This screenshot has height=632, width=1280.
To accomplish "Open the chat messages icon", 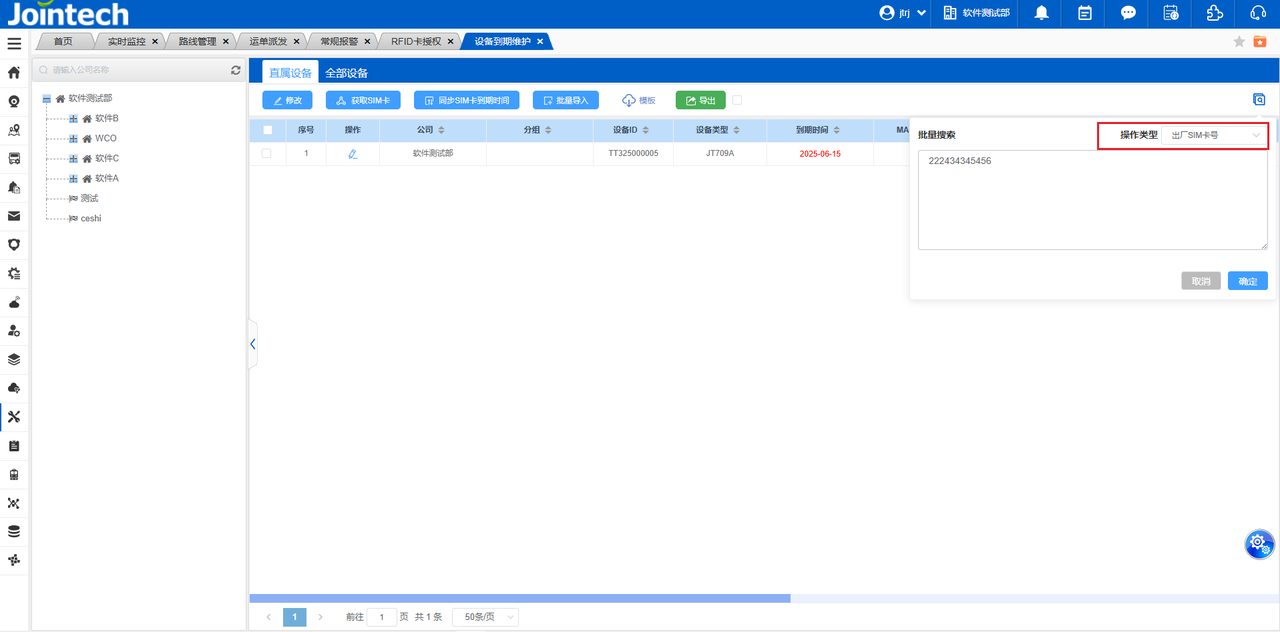I will click(x=1128, y=13).
